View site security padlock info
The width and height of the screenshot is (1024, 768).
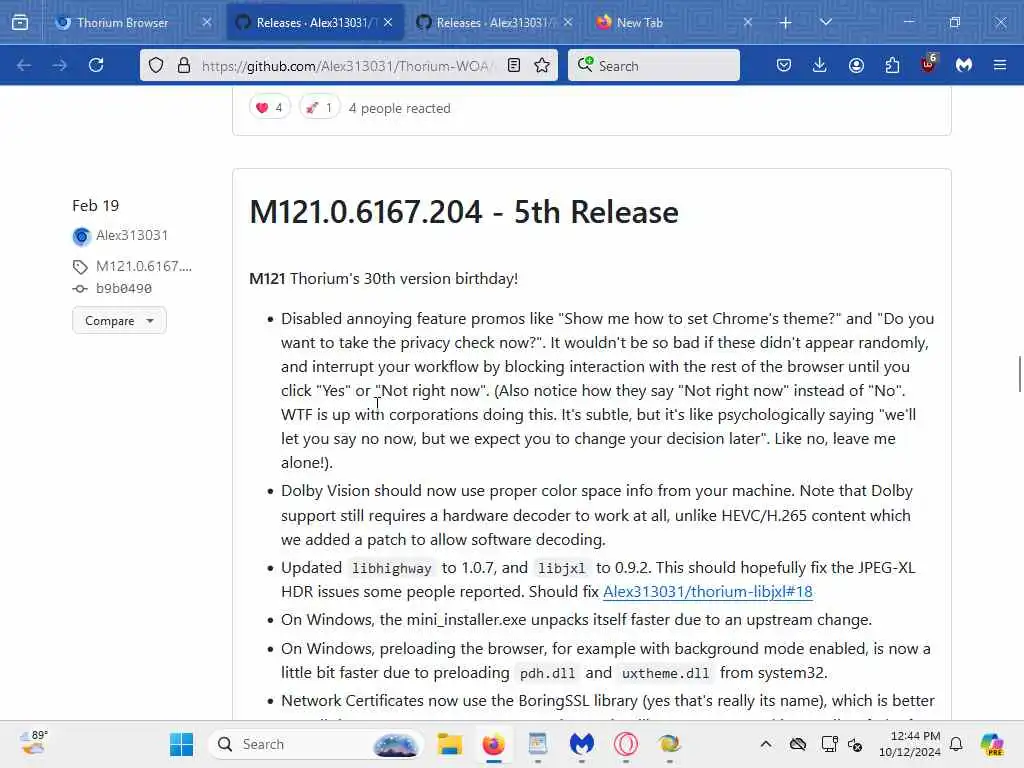(x=184, y=65)
